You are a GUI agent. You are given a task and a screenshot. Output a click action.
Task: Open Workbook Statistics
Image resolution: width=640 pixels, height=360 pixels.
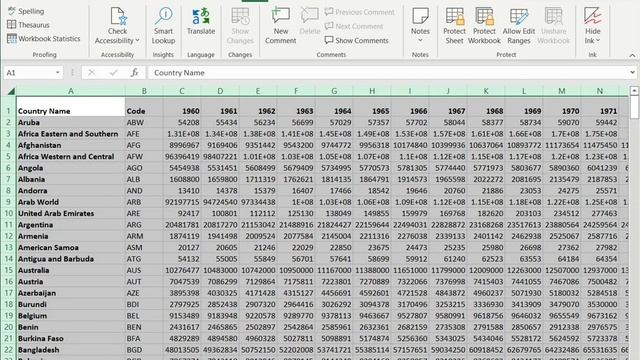44,39
